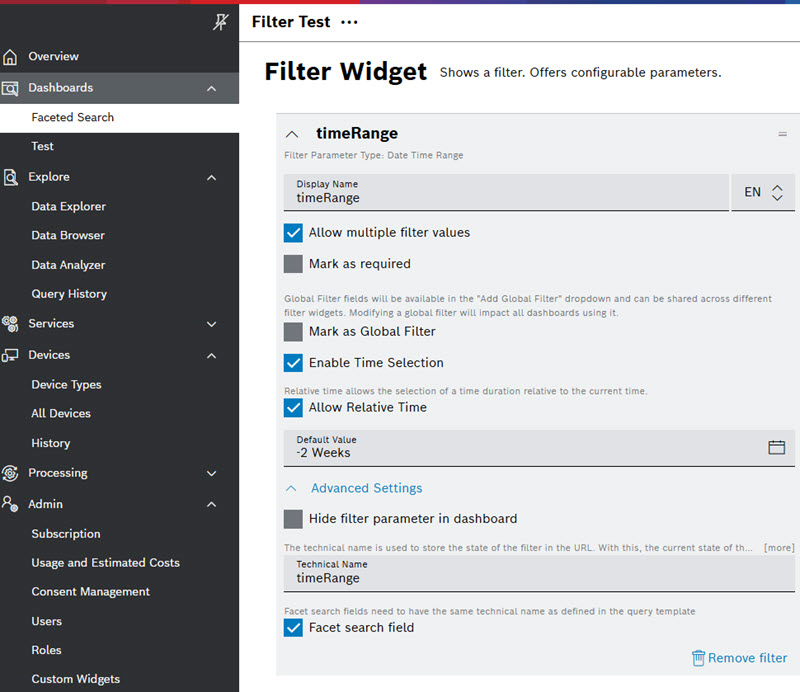Image resolution: width=800 pixels, height=692 pixels.
Task: Check Mark as Global Filter
Action: (x=293, y=332)
